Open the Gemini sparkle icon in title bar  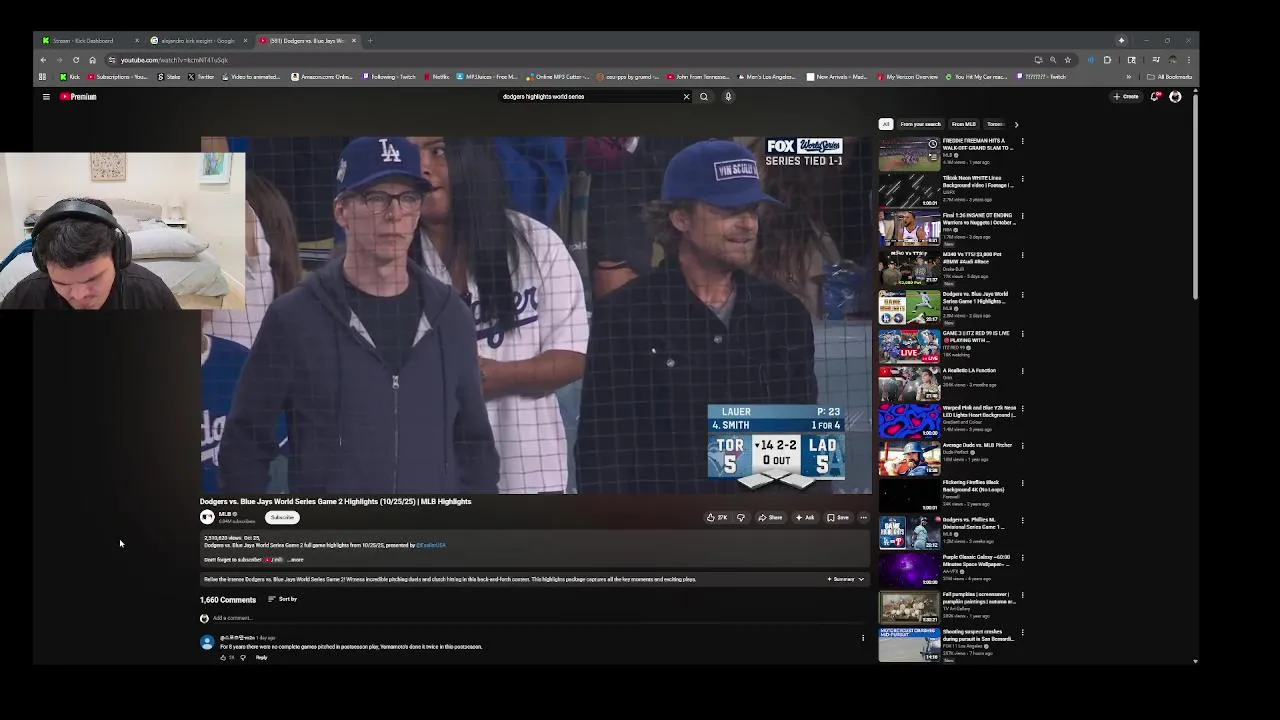pos(1121,41)
